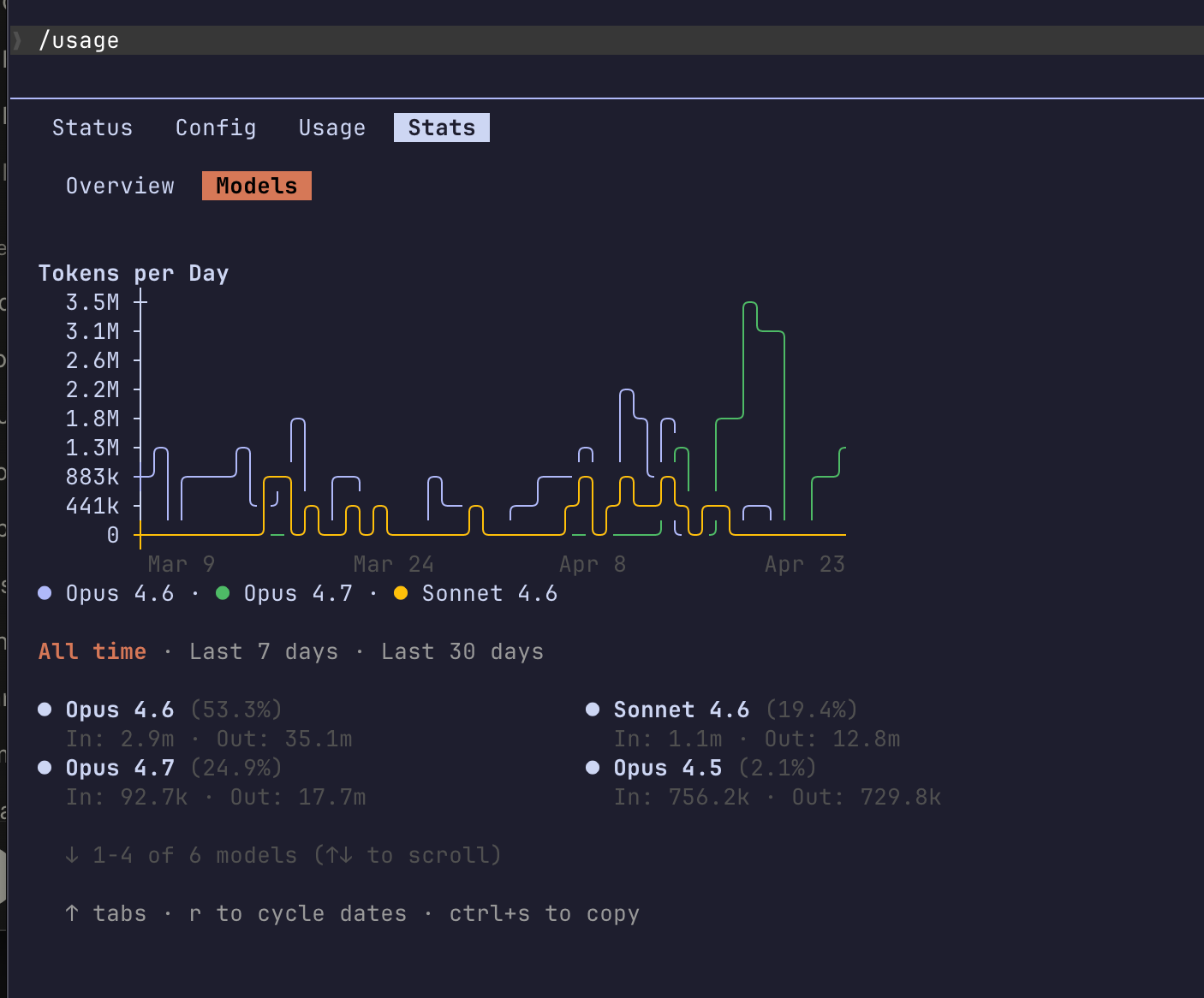This screenshot has height=998, width=1204.
Task: Click the Tokens per Day chart title
Action: pos(134,273)
